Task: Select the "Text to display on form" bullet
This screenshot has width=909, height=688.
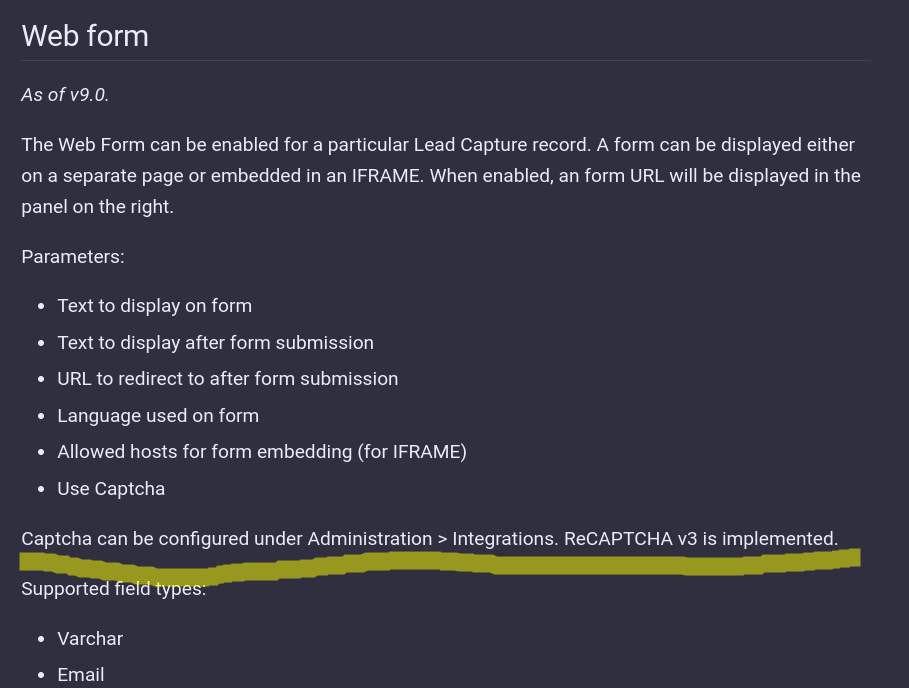Action: (x=154, y=306)
